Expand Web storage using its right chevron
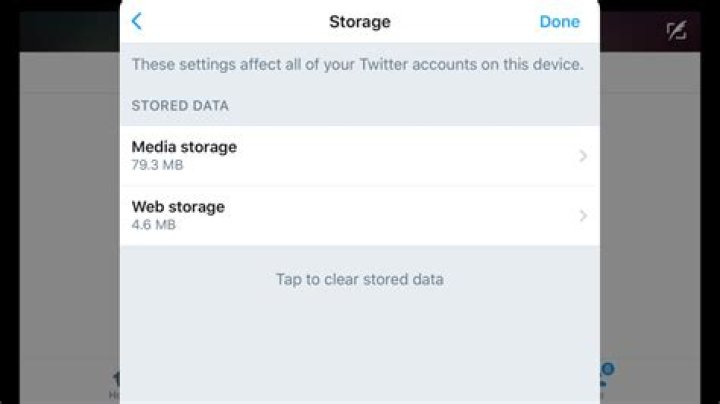This screenshot has height=404, width=720. pyautogui.click(x=583, y=215)
